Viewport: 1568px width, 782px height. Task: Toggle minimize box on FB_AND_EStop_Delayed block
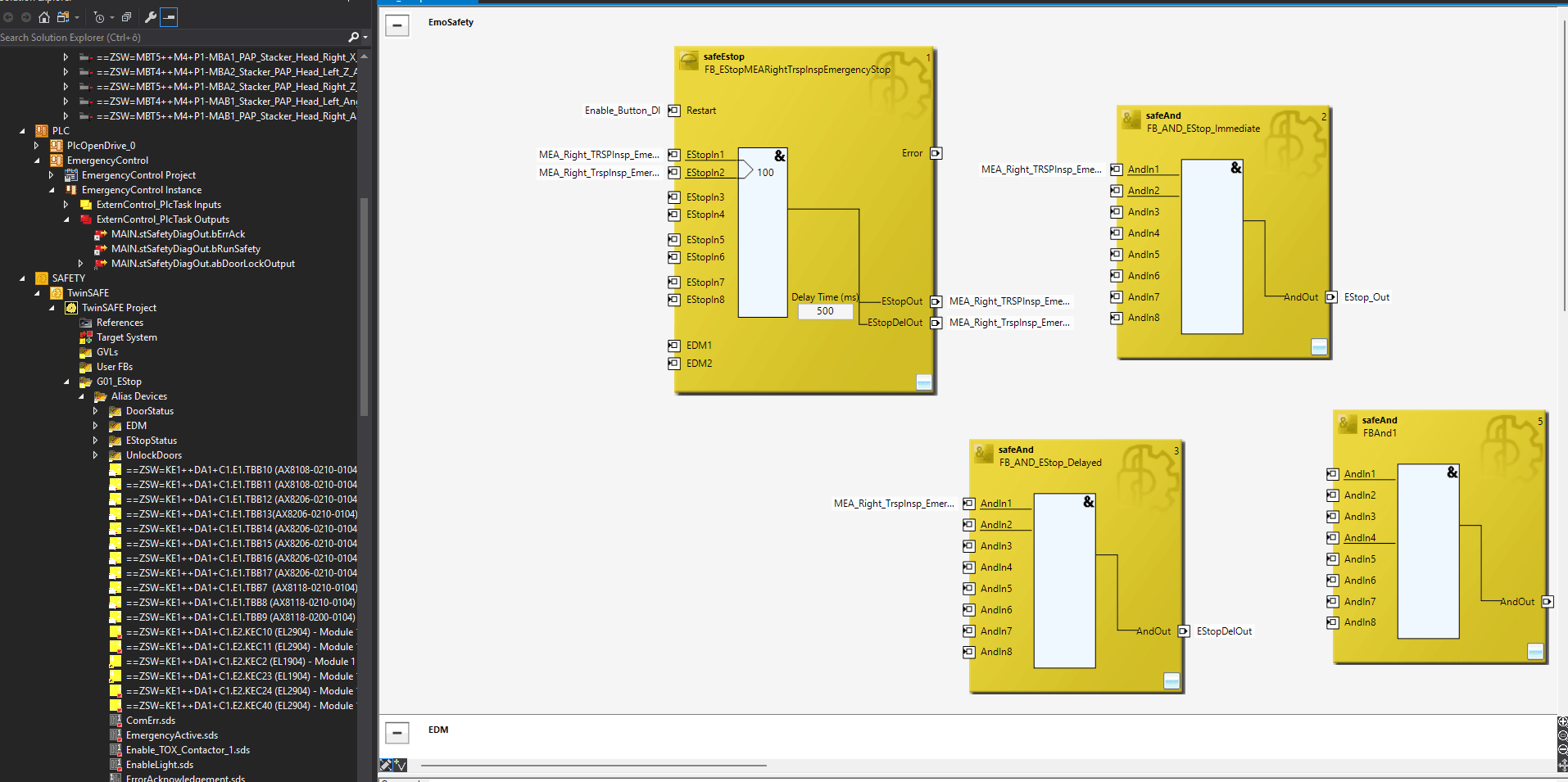[x=1171, y=680]
